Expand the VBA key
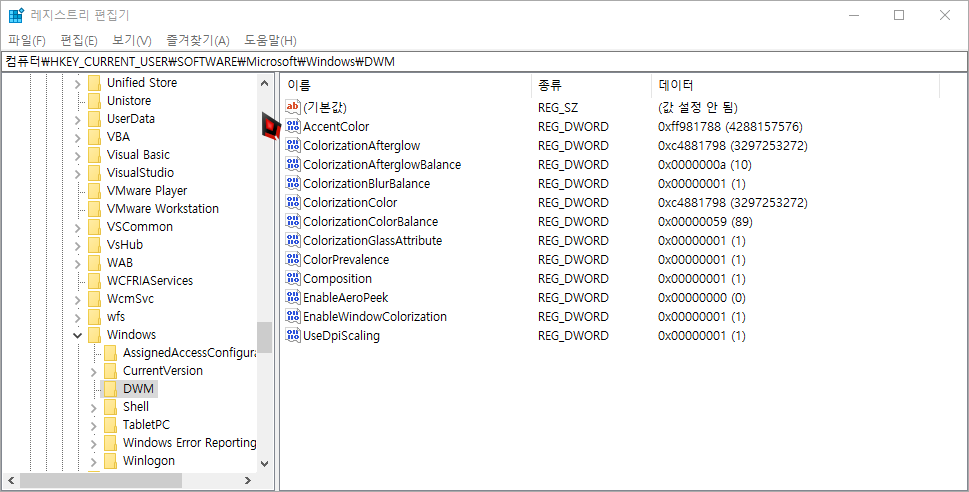 click(x=77, y=137)
